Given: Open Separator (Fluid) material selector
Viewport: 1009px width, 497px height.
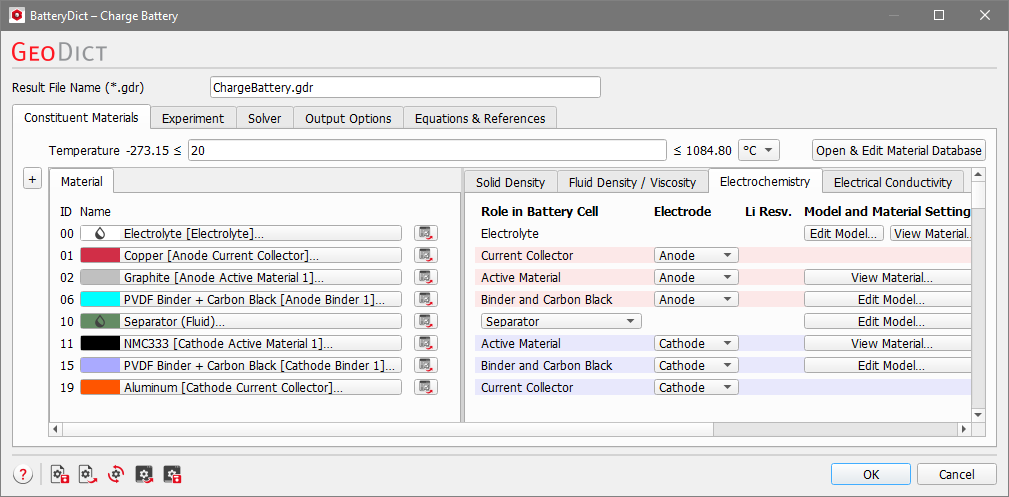Looking at the screenshot, I should pyautogui.click(x=241, y=321).
